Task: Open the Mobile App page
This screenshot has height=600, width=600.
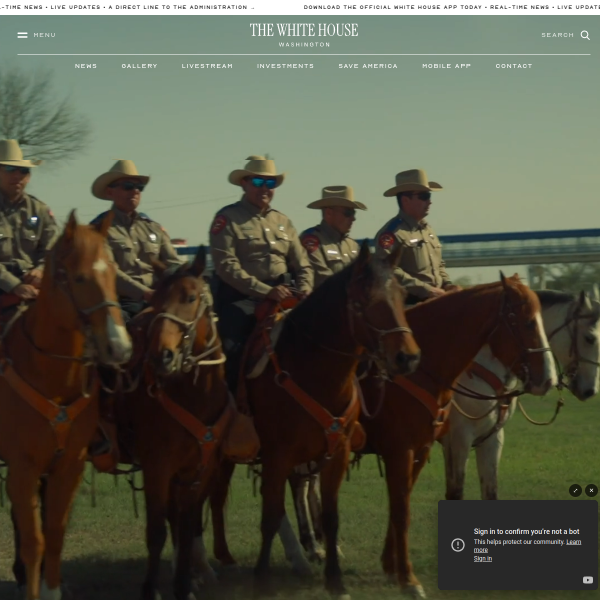Action: [446, 66]
